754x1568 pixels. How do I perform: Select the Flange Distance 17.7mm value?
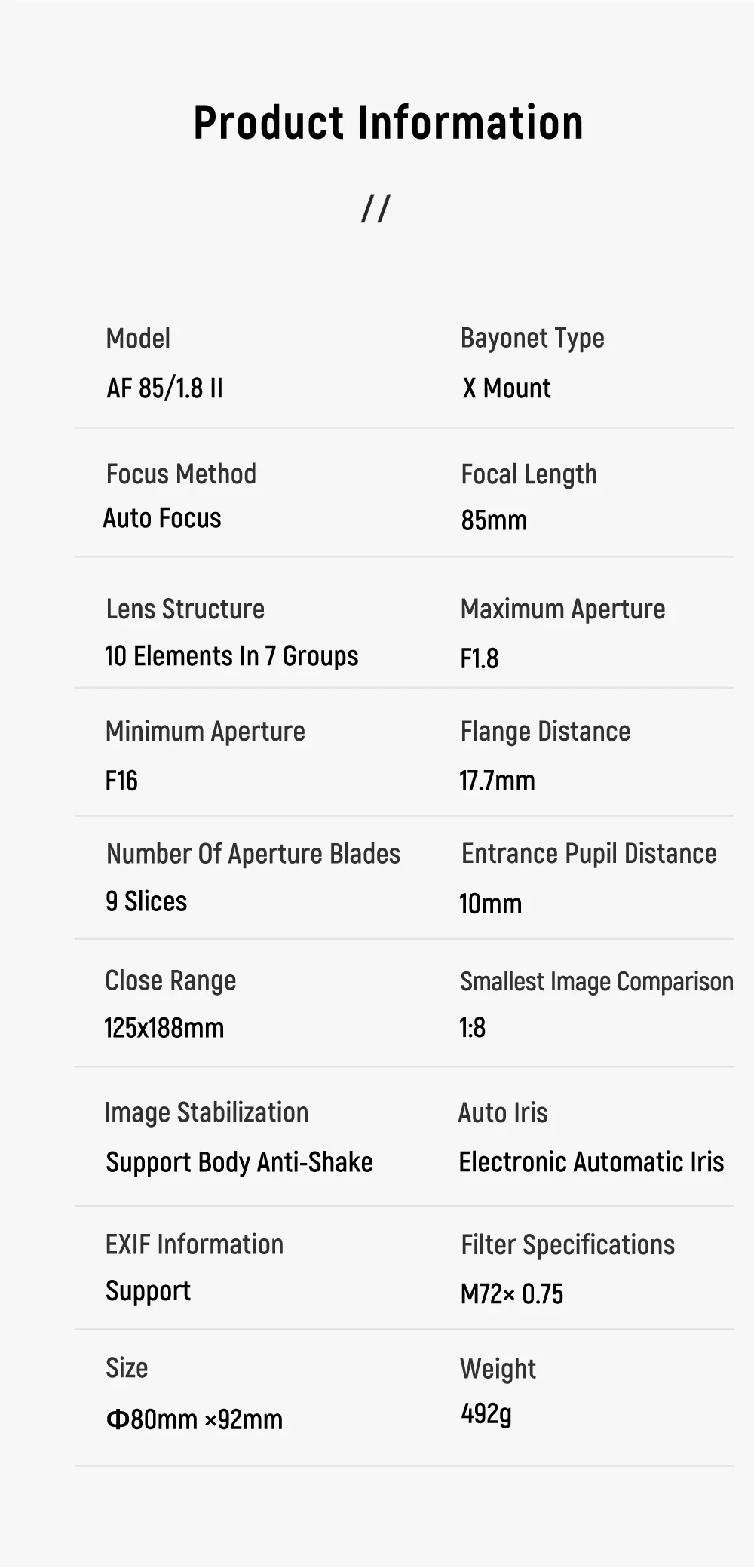(x=498, y=781)
